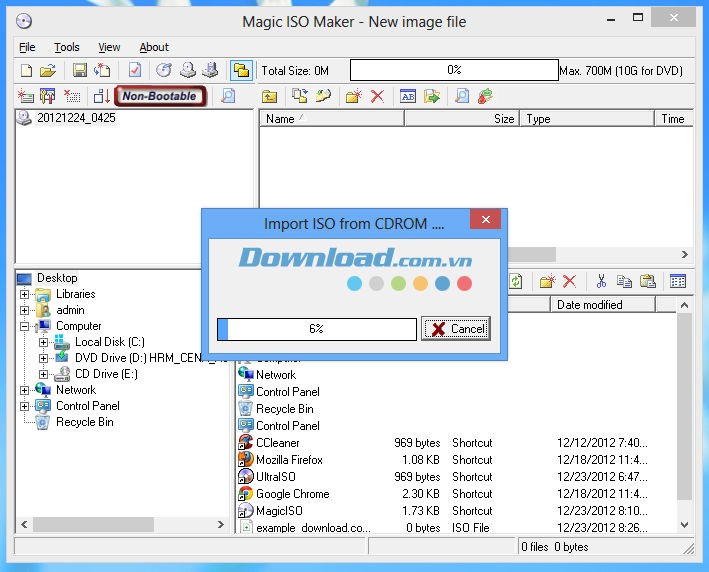
Task: Collapse the Computer tree node
Action: pos(25,326)
